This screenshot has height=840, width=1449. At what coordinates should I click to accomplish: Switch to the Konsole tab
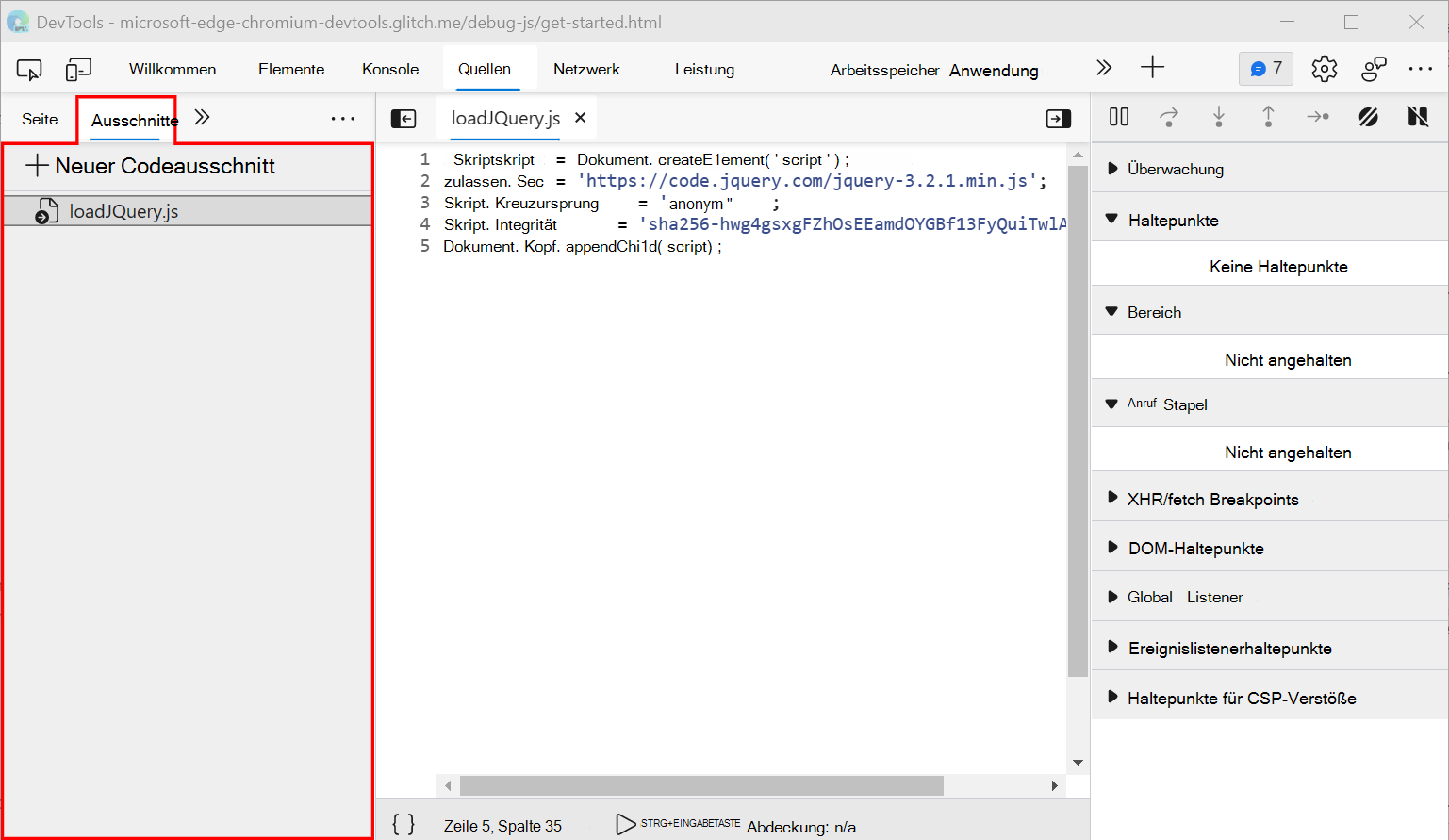tap(390, 69)
